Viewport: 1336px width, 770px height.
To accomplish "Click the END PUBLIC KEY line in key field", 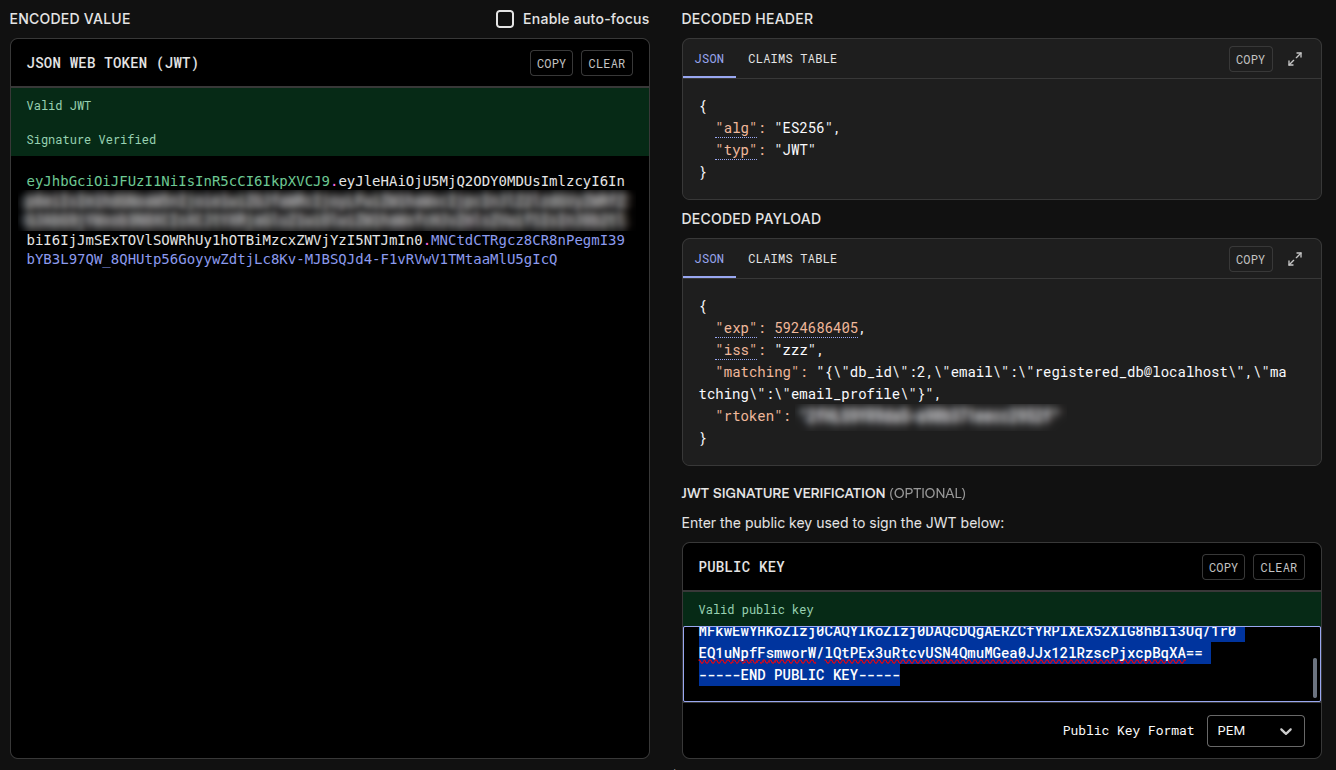I will pos(799,676).
